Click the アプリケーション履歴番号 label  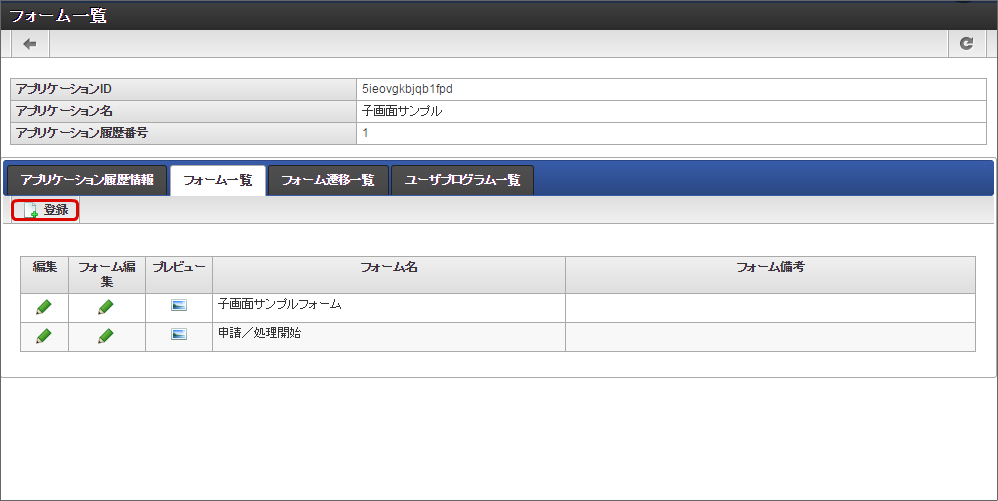81,133
